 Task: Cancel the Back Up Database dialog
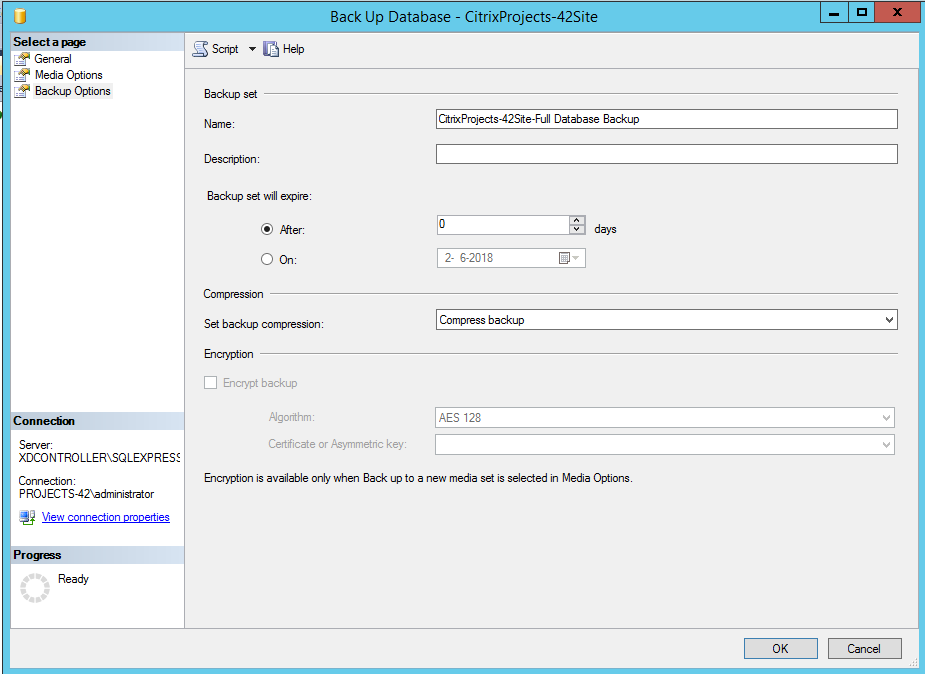(864, 648)
